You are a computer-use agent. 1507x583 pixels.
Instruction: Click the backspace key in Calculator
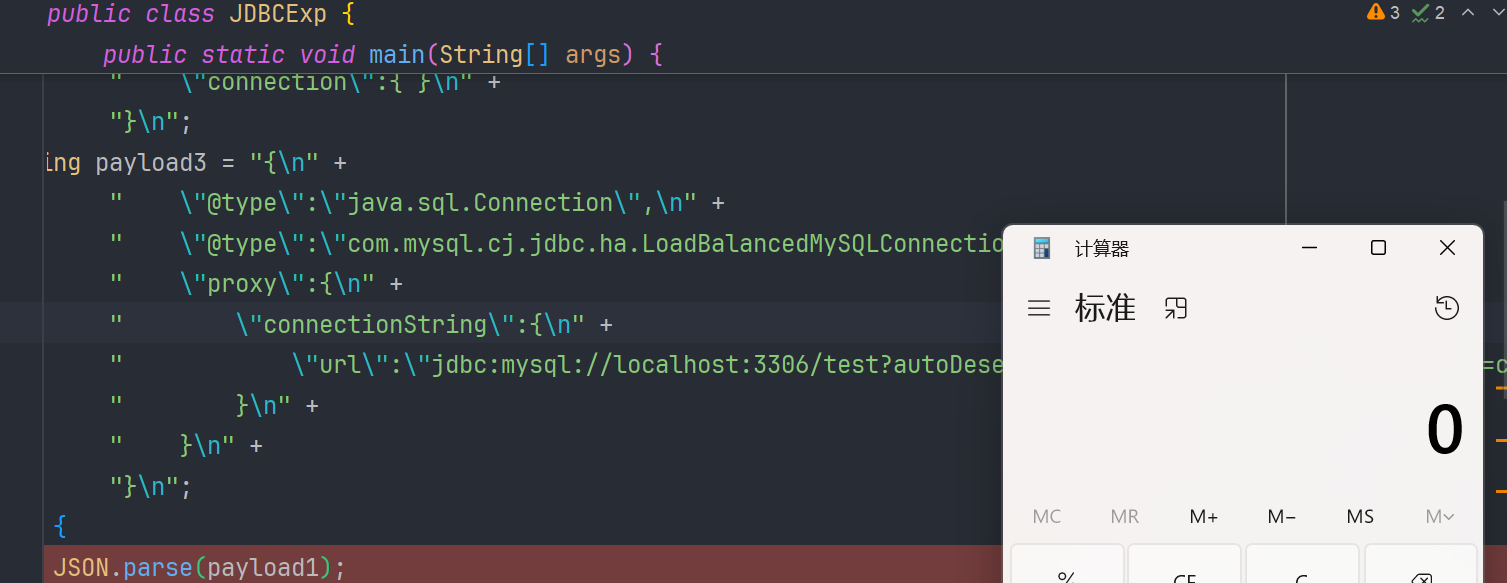point(1420,566)
